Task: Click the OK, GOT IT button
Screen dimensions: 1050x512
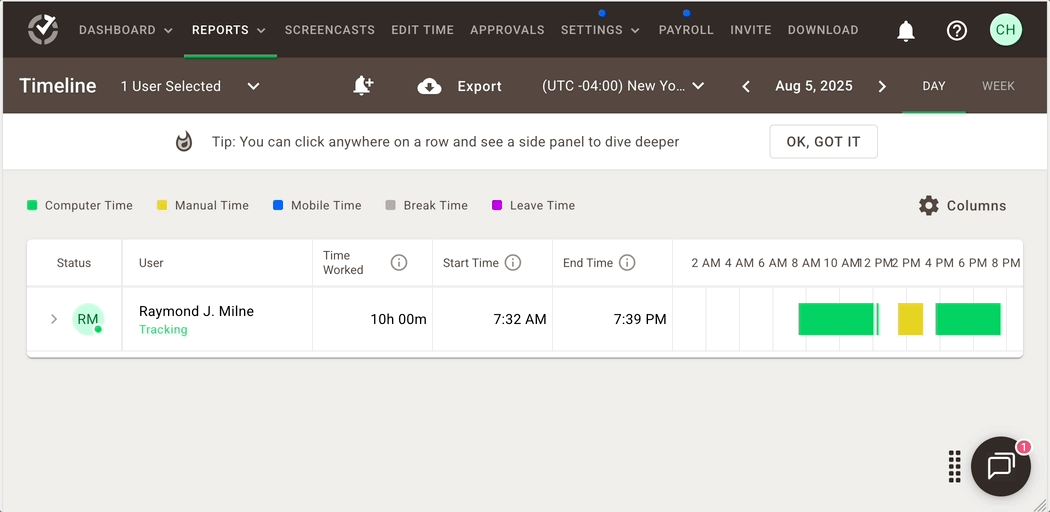Action: point(823,142)
